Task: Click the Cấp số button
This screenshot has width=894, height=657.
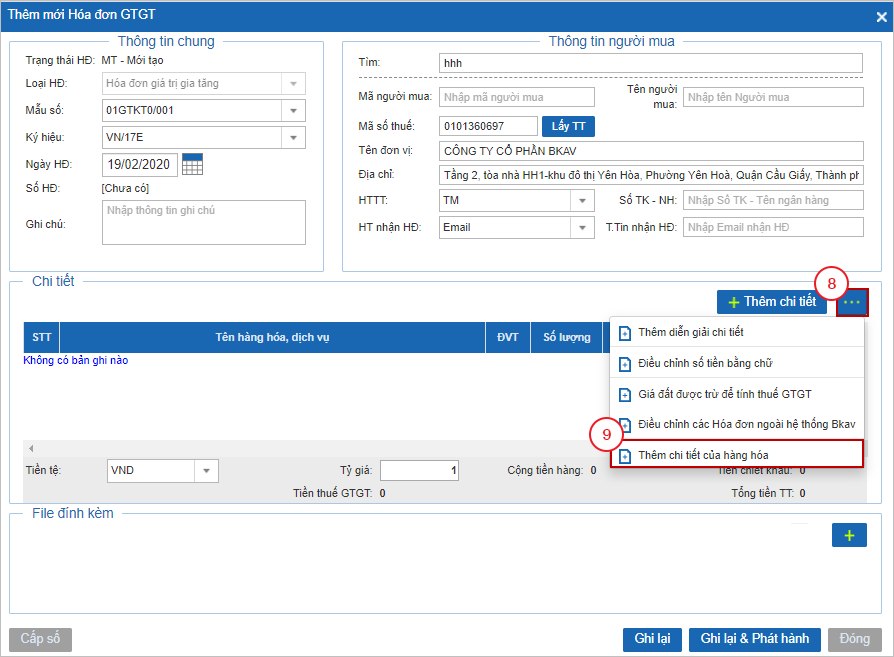Action: (x=40, y=639)
